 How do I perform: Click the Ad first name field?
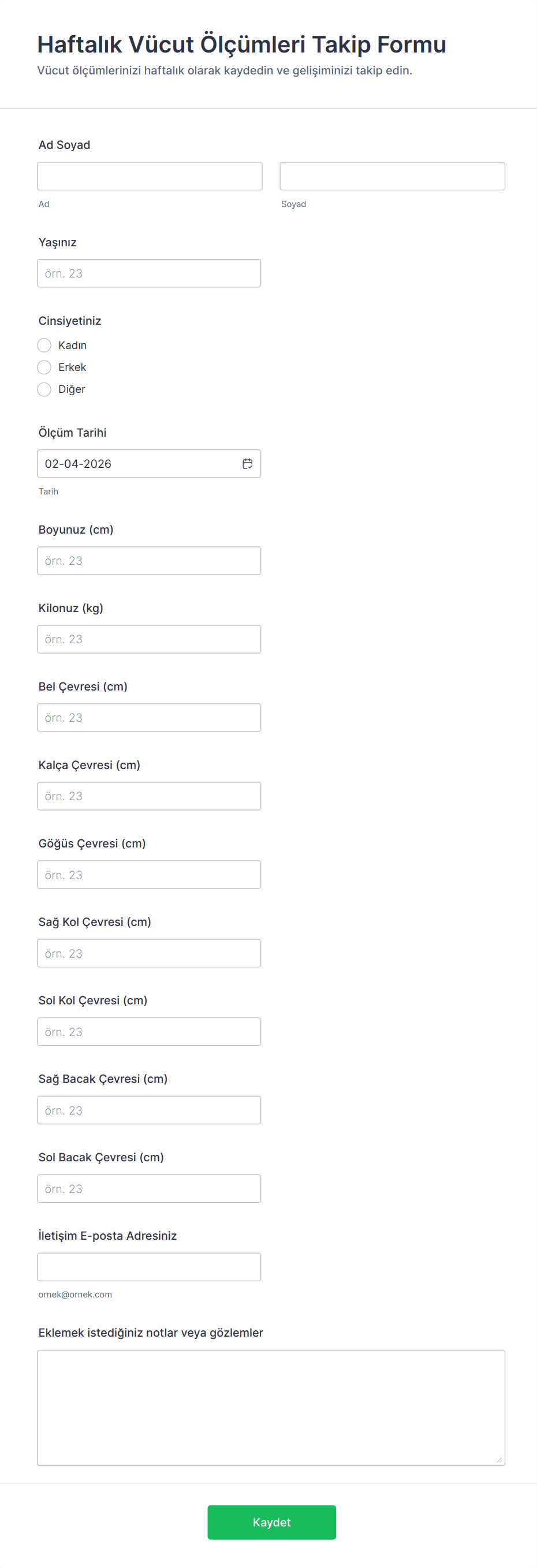click(x=150, y=176)
